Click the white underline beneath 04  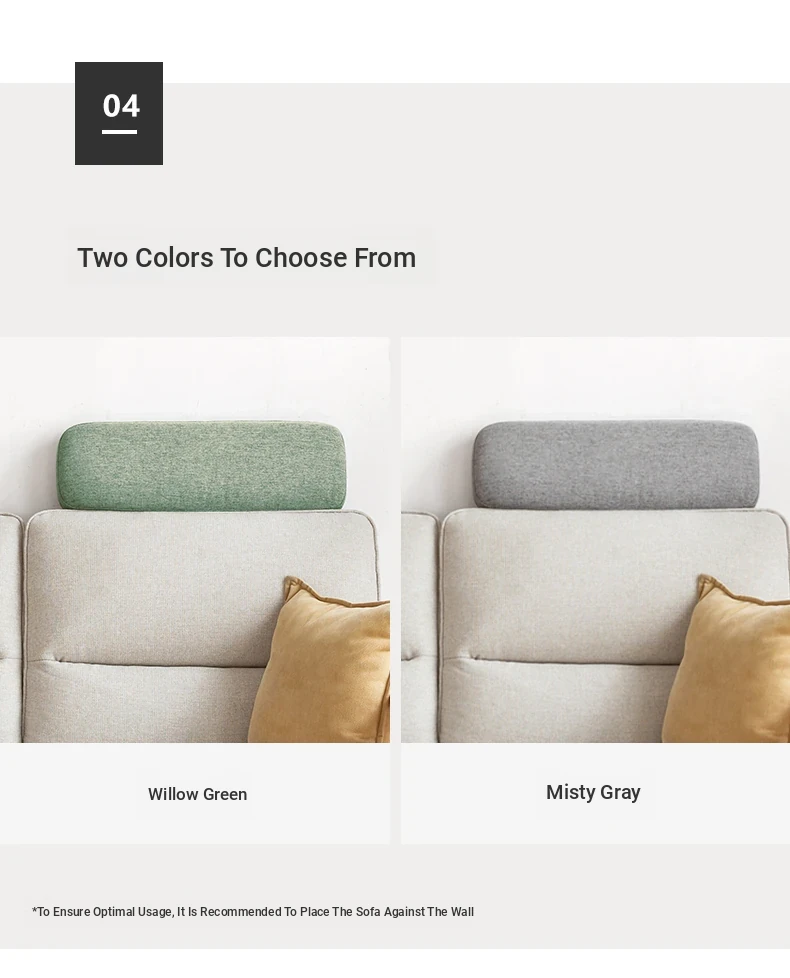[x=119, y=132]
